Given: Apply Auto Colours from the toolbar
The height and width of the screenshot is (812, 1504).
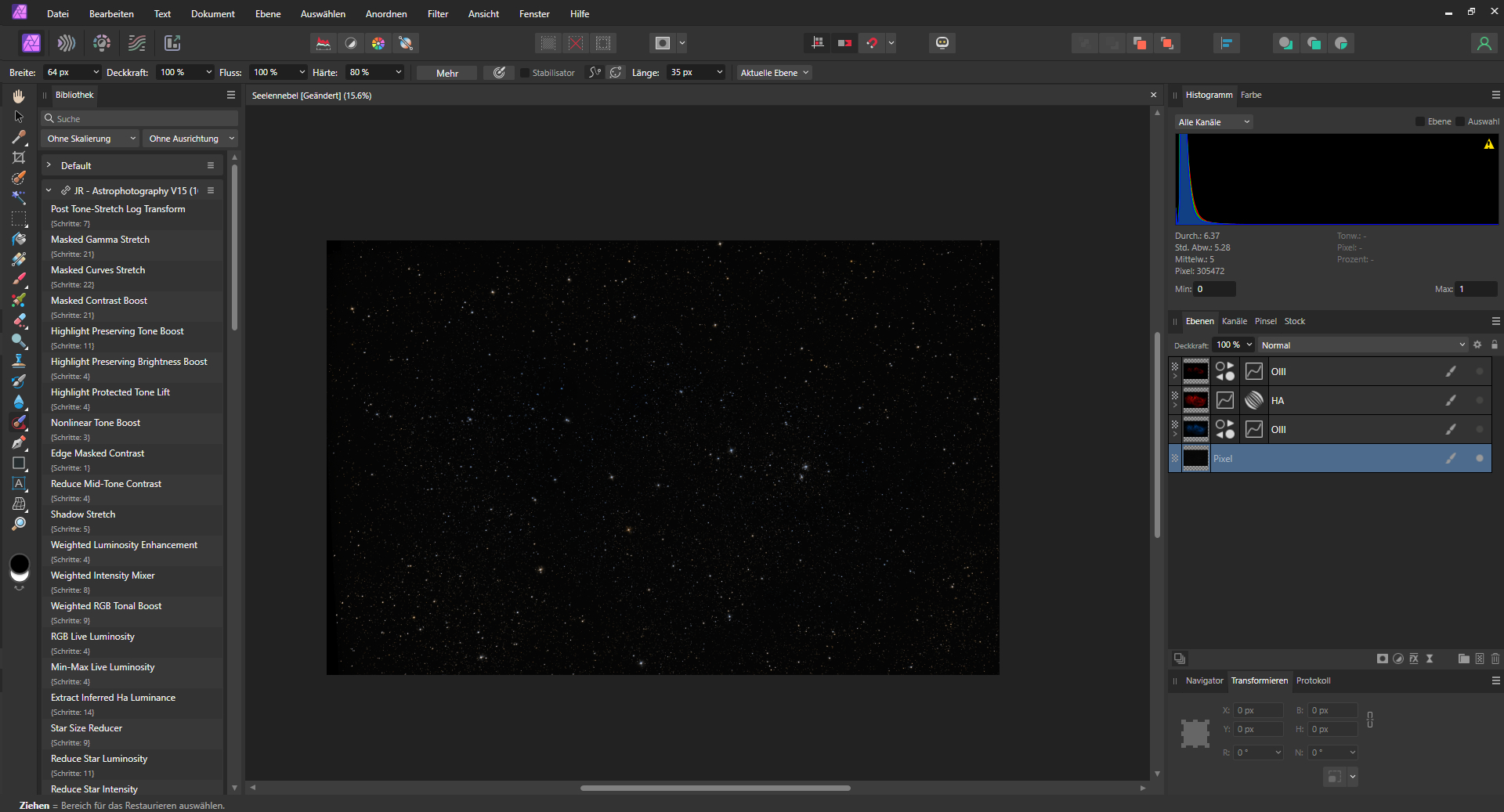Looking at the screenshot, I should [378, 43].
